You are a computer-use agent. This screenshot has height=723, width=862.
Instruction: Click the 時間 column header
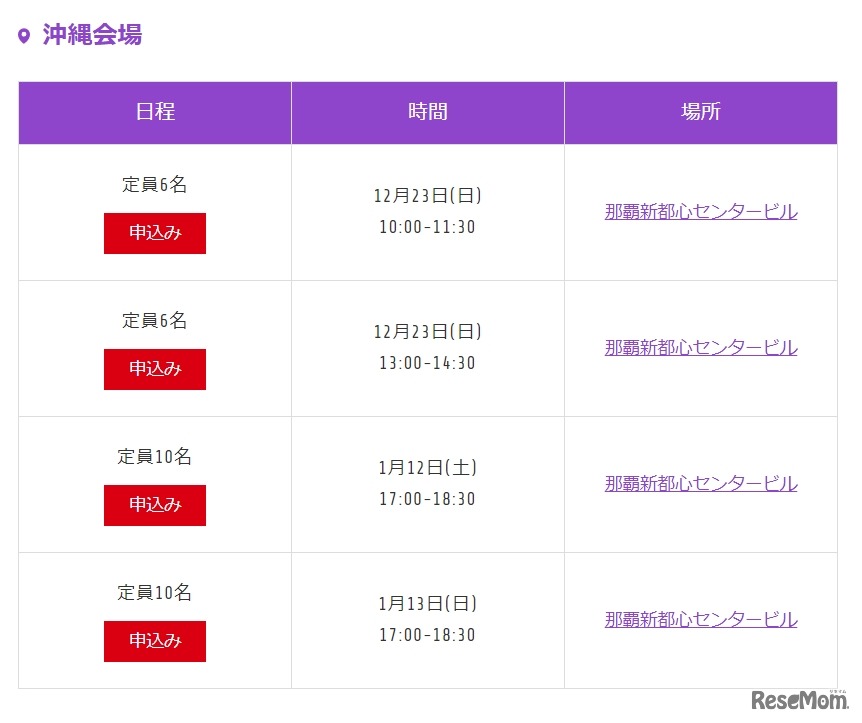pos(427,112)
